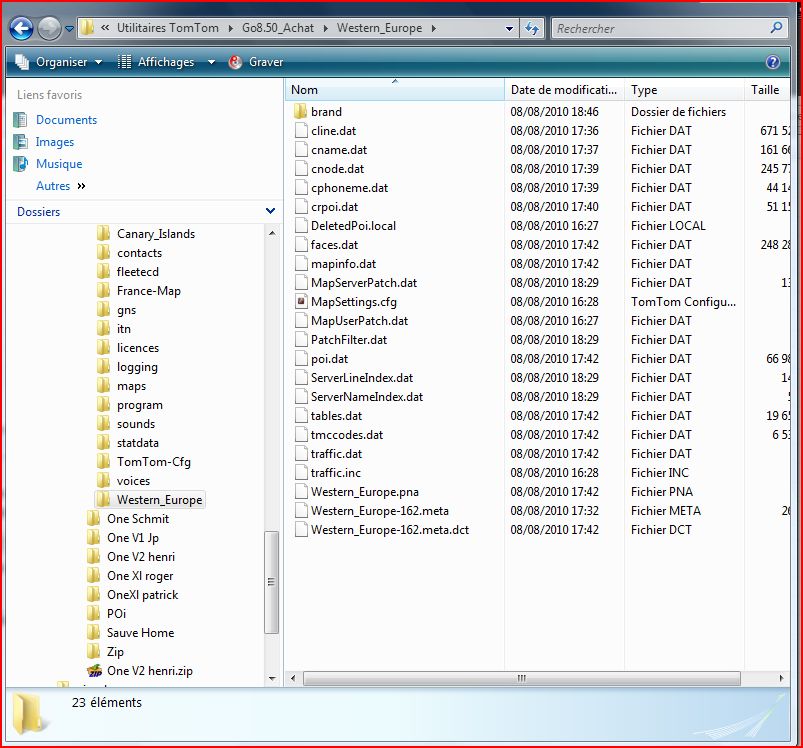Click the One V1 Jp folder icon in tree
The image size is (803, 748).
pyautogui.click(x=94, y=538)
